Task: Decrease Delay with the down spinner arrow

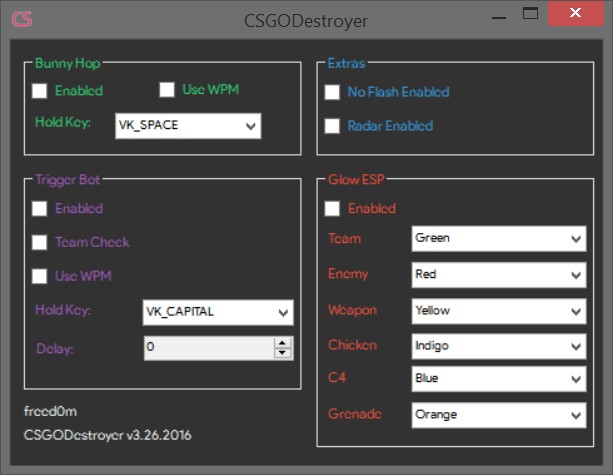Action: 282,353
